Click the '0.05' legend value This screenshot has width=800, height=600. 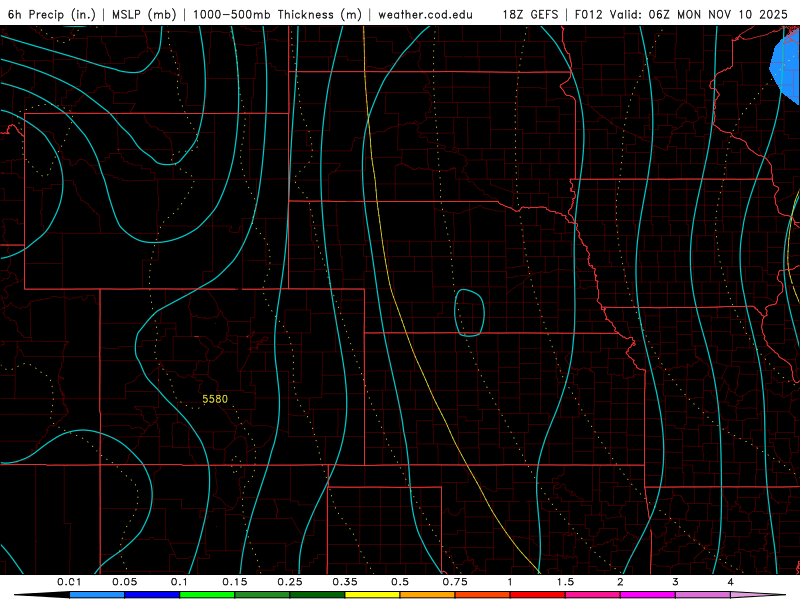(124, 582)
